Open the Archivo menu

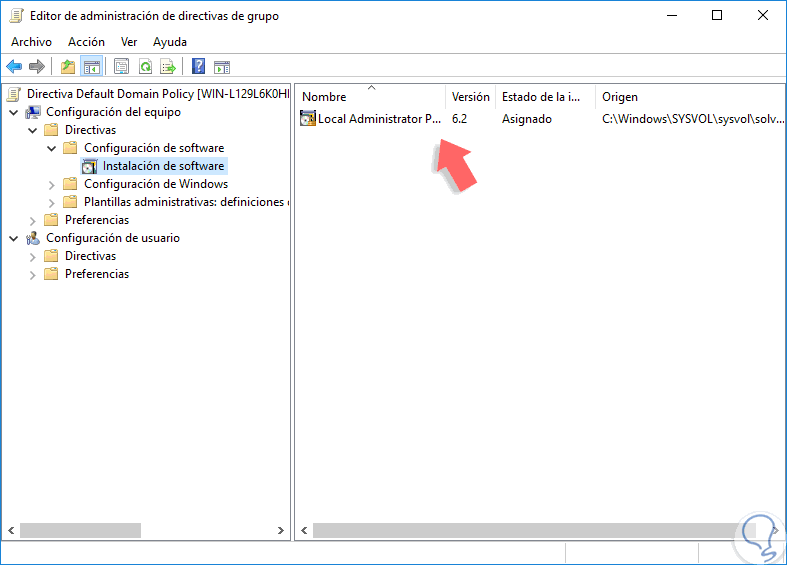31,42
